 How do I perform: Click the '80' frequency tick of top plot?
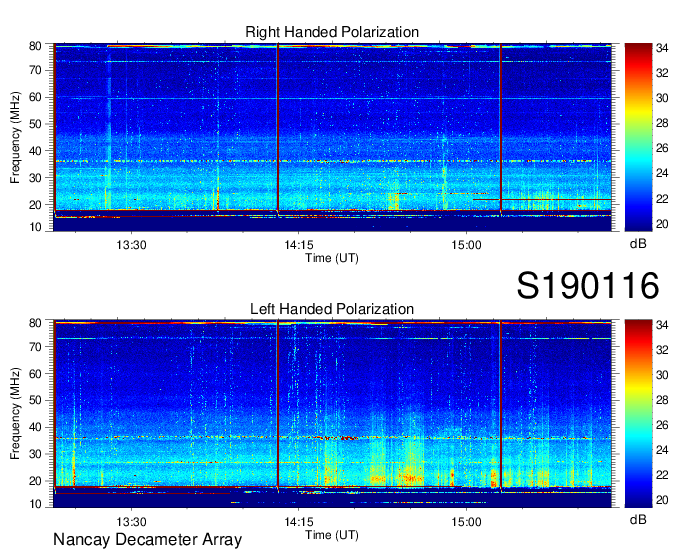point(35,46)
